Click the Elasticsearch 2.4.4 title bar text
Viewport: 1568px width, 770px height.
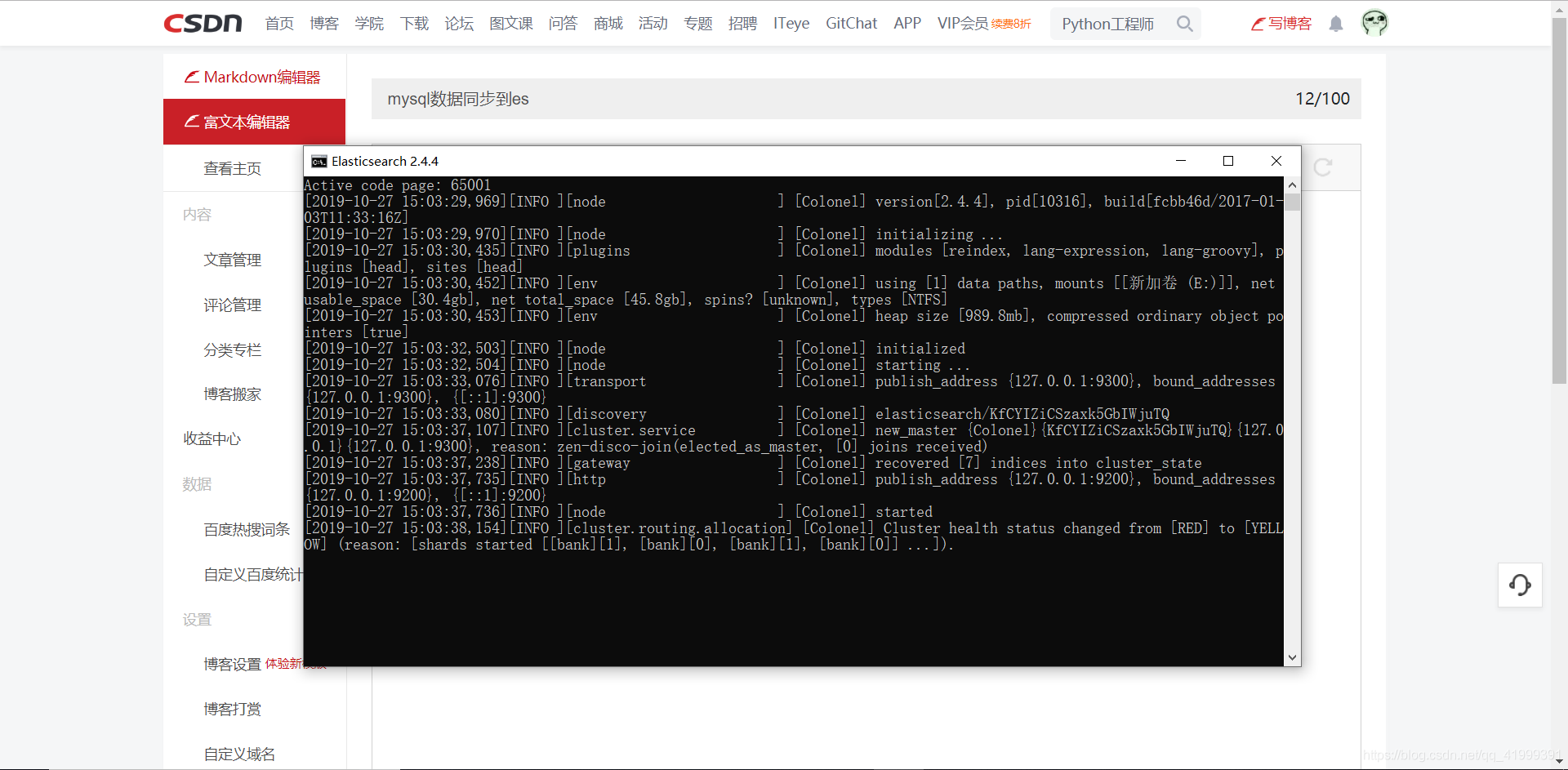[x=385, y=162]
